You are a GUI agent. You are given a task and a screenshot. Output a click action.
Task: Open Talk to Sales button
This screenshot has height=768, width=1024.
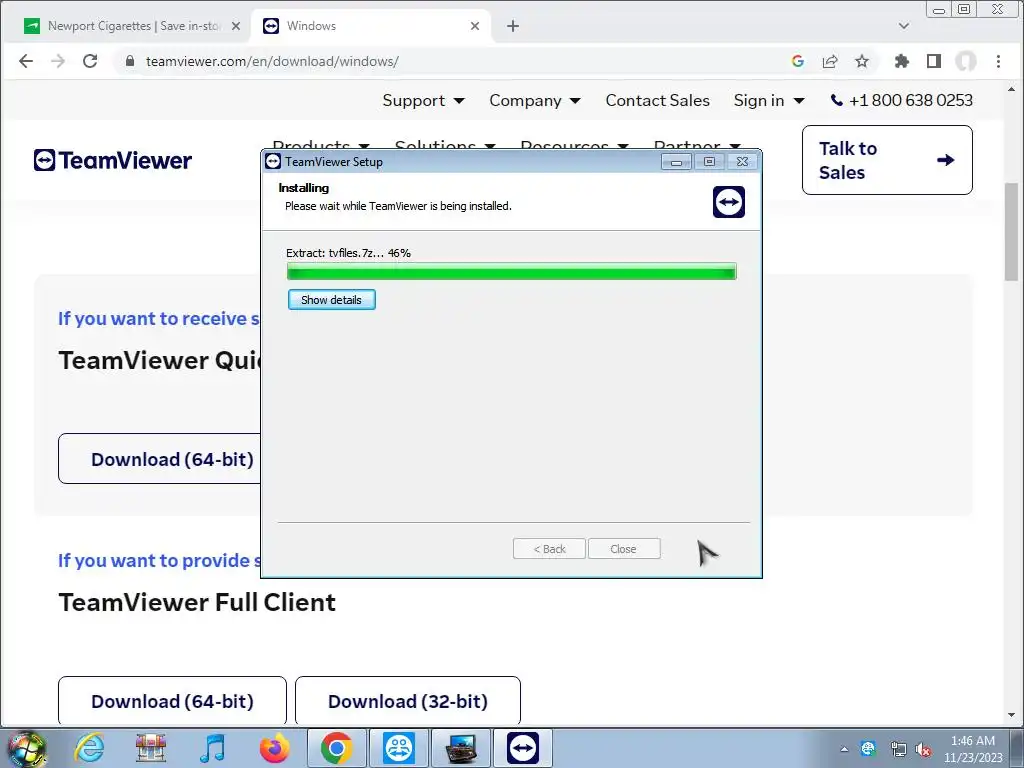tap(887, 160)
